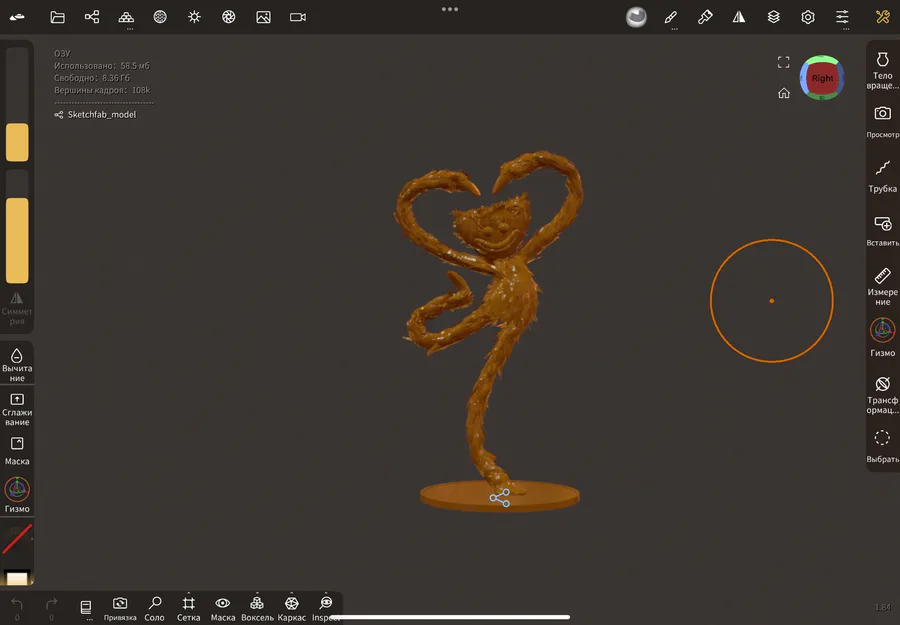Screen dimensions: 900x625
Task: Select Выбрать (select) tool
Action: click(883, 446)
